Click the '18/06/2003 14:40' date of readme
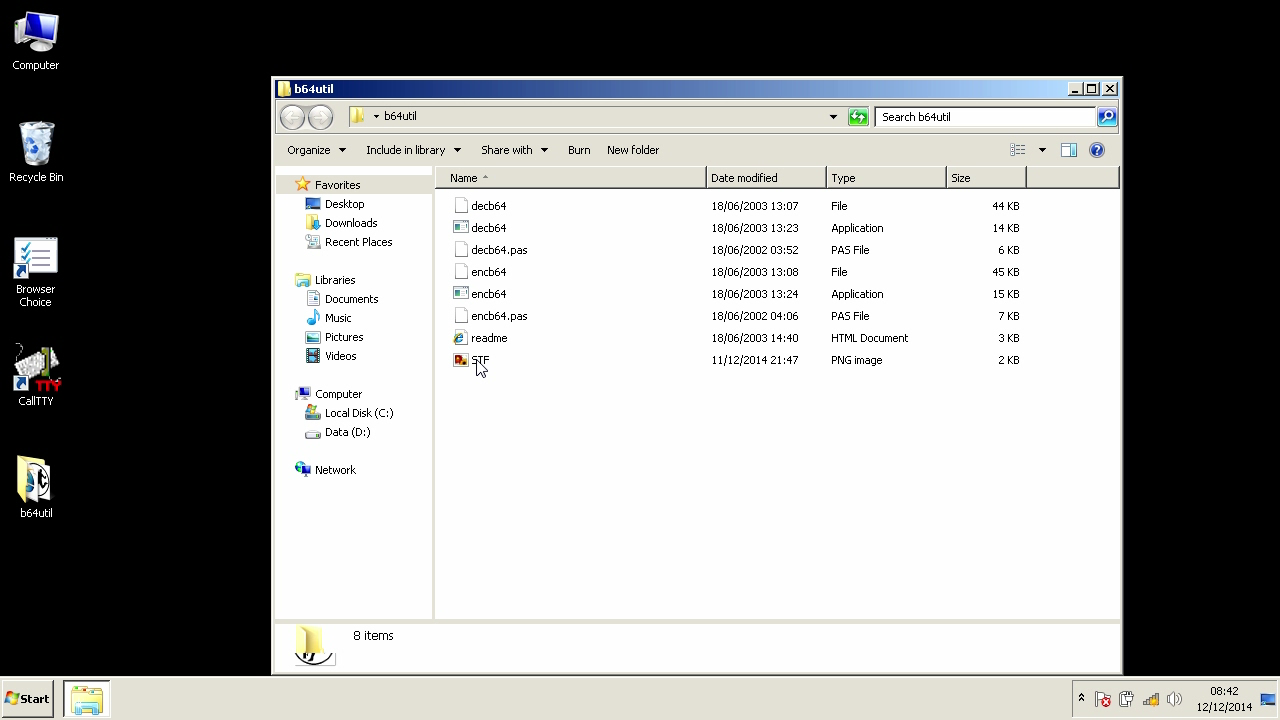This screenshot has height=720, width=1280. 755,338
